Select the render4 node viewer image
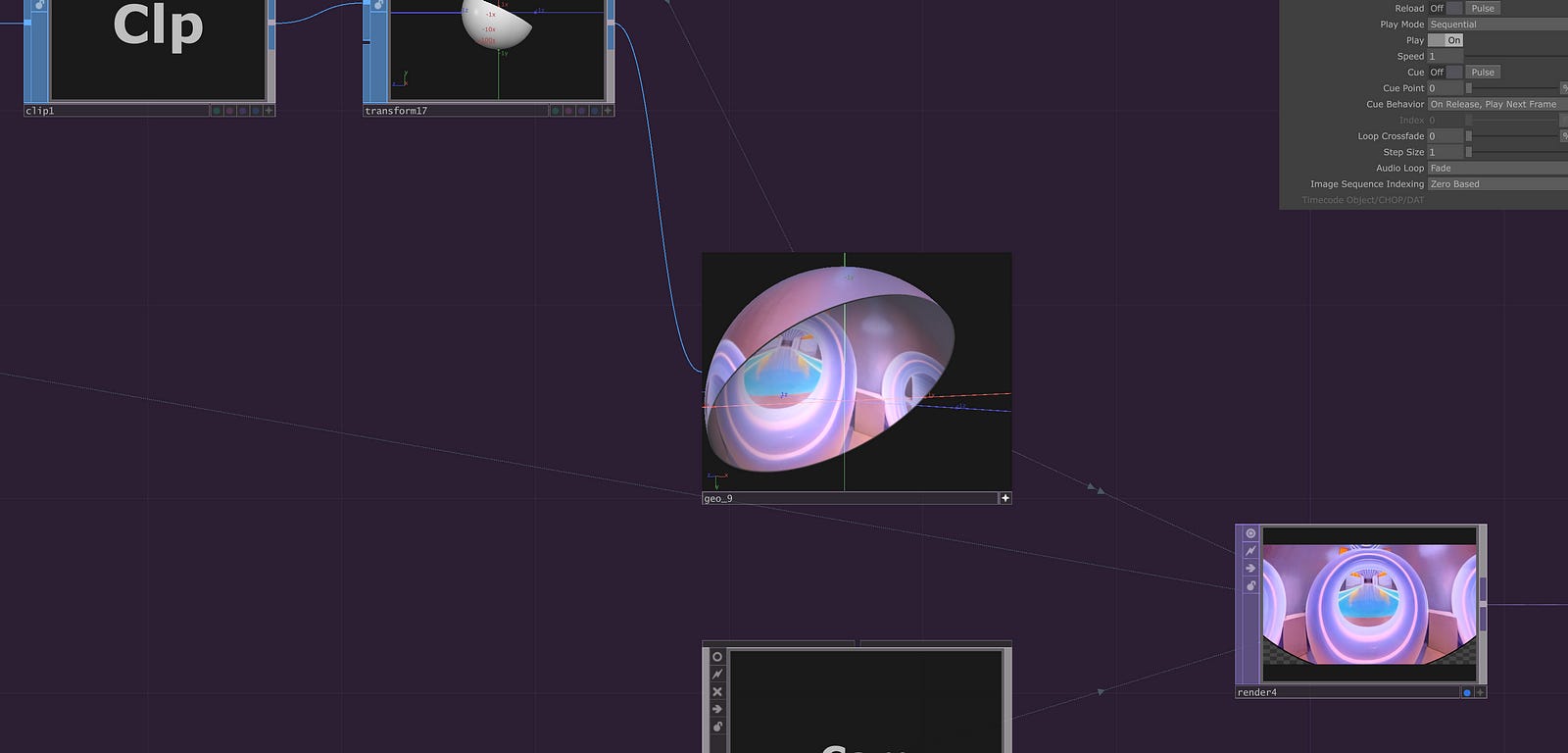This screenshot has width=1568, height=753. pos(1369,604)
